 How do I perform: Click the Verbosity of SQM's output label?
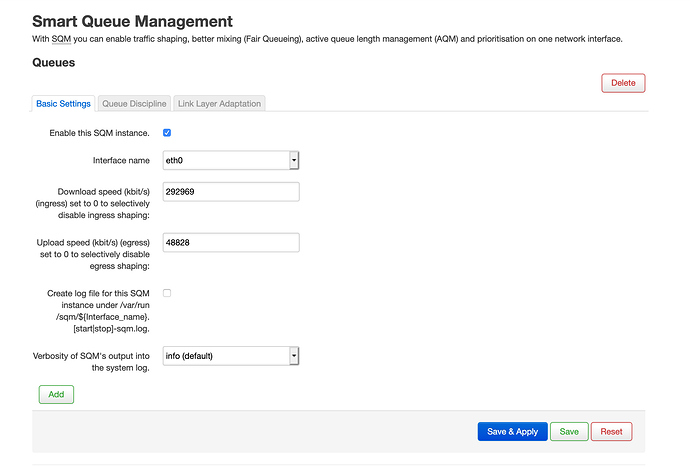coord(91,362)
